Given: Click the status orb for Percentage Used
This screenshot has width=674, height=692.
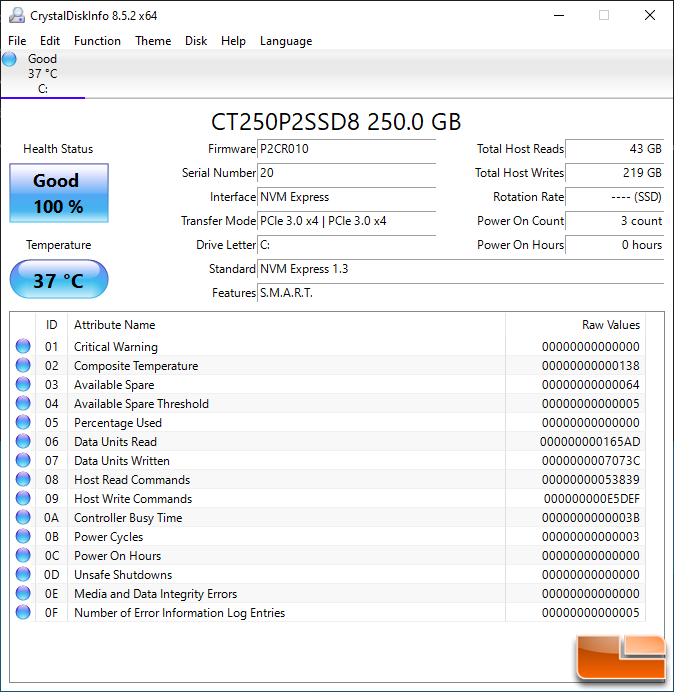Looking at the screenshot, I should tap(23, 422).
